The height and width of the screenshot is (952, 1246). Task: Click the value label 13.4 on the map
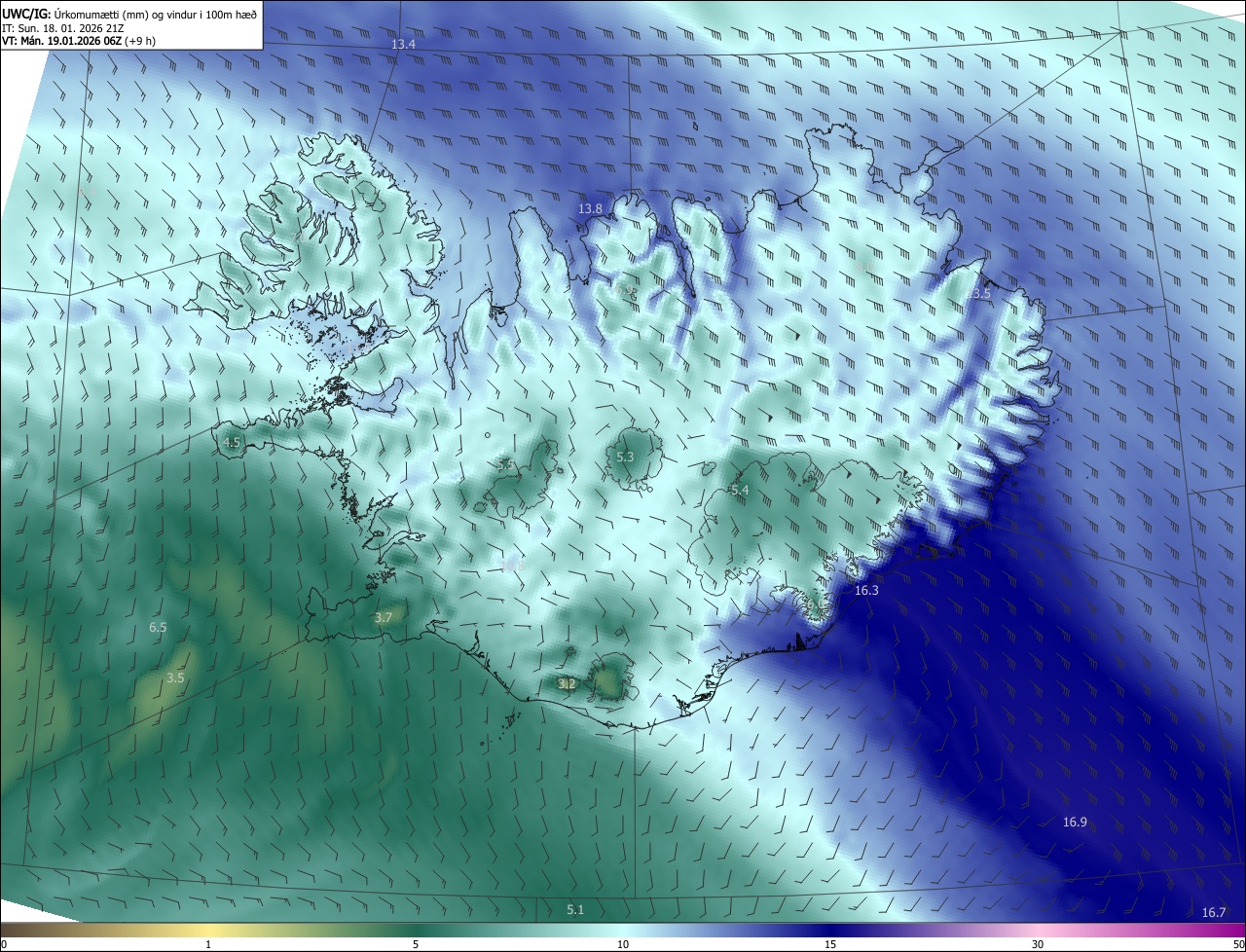(403, 45)
